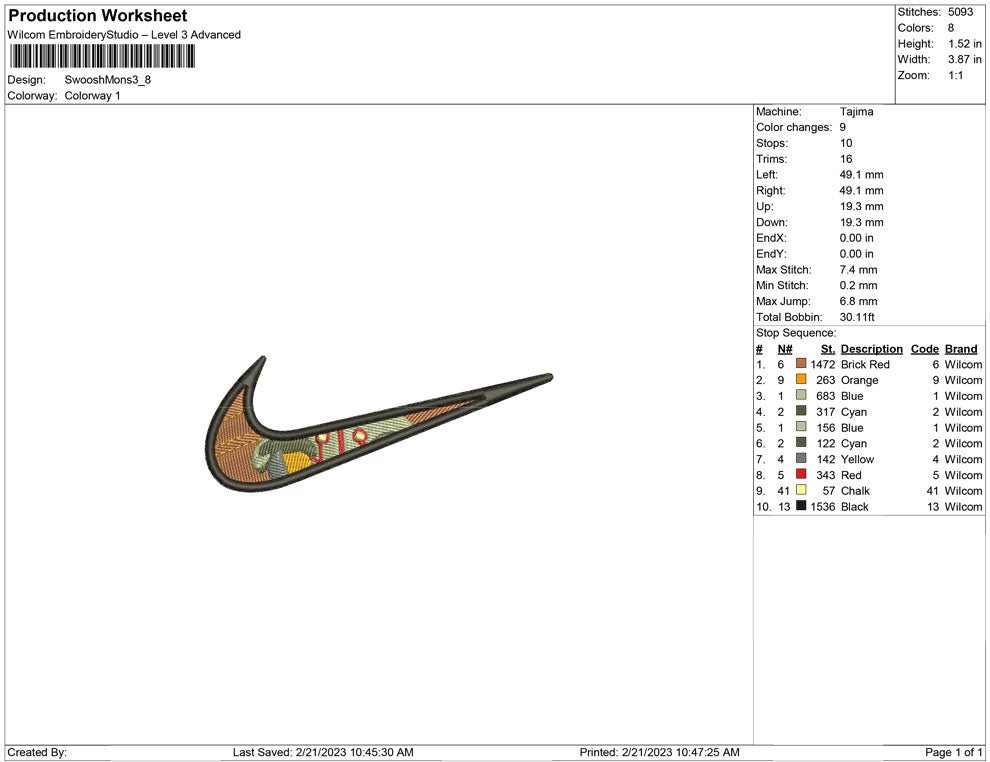
Task: Click the Orange thread color swatch
Action: 801,379
